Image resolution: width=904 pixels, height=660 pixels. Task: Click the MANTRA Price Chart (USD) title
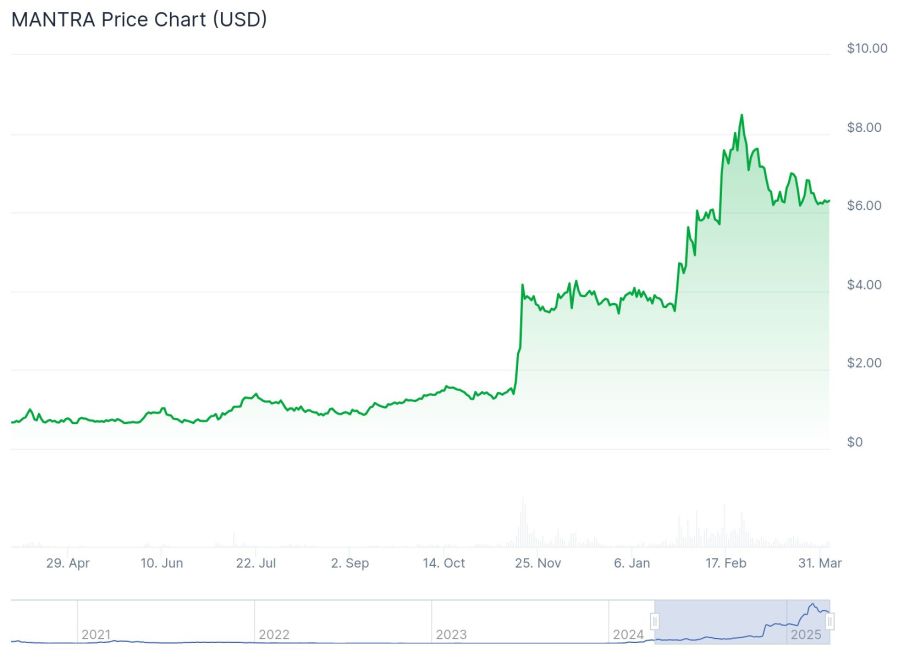click(x=139, y=19)
